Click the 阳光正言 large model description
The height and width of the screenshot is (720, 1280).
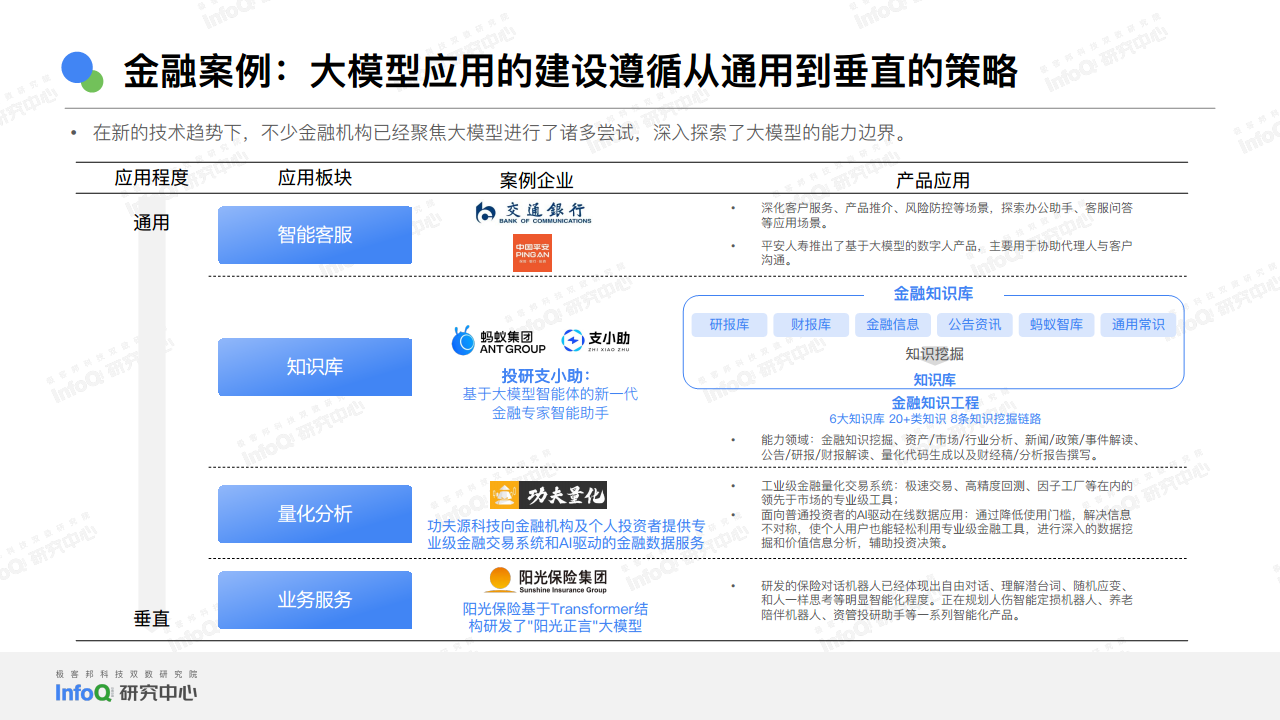tap(556, 617)
